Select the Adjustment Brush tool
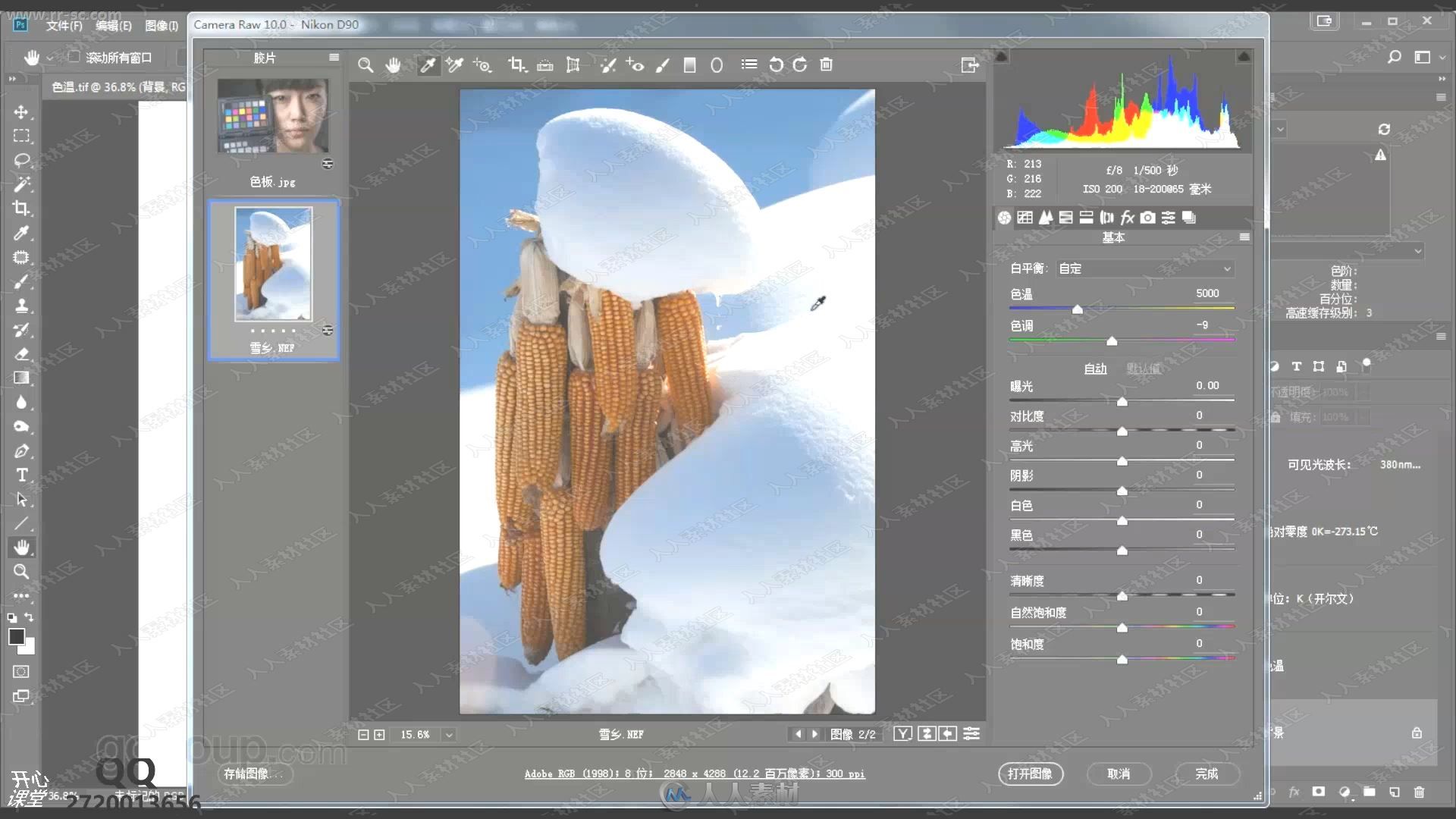Screen dimensions: 1456x819 coord(662,65)
